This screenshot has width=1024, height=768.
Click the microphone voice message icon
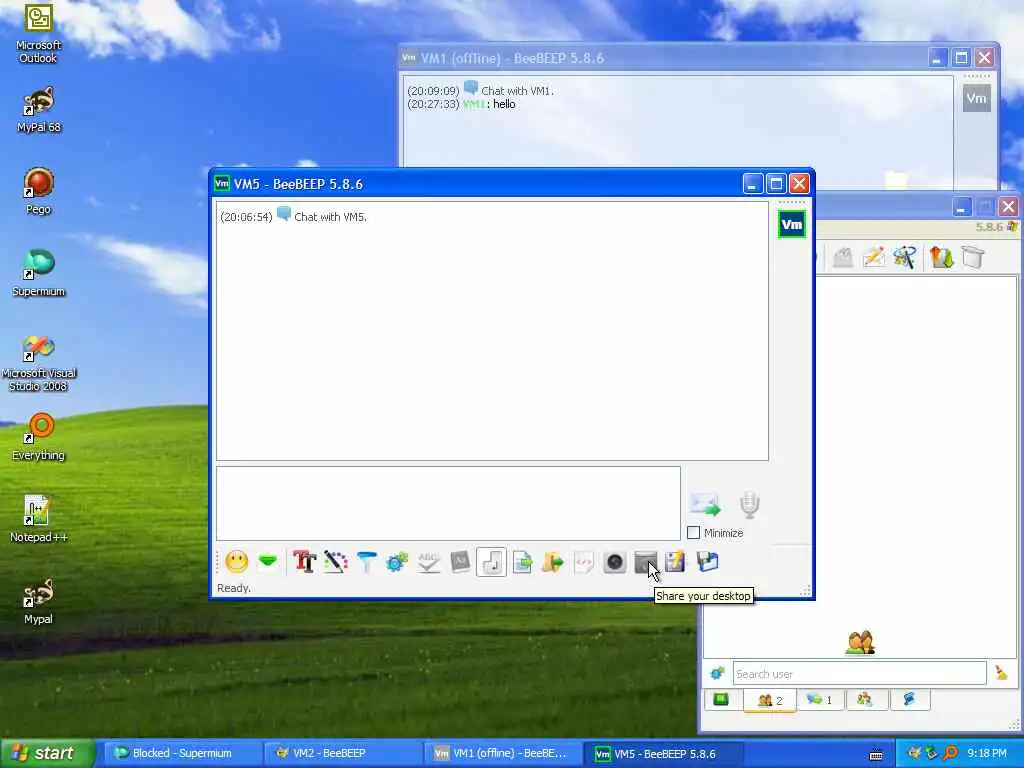[750, 505]
